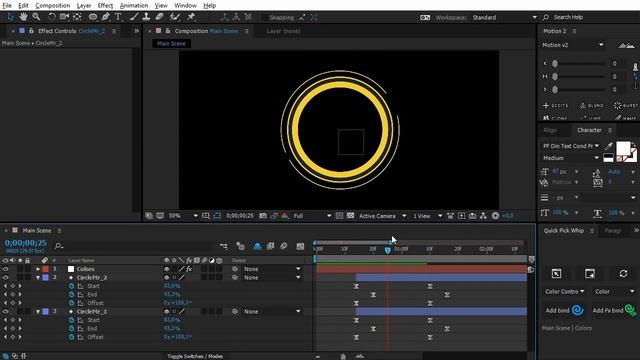Click the Add bind button
The width and height of the screenshot is (640, 360).
click(x=564, y=310)
